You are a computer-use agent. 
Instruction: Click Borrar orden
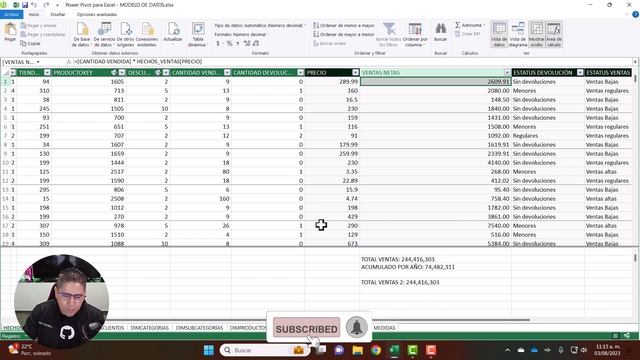(330, 43)
